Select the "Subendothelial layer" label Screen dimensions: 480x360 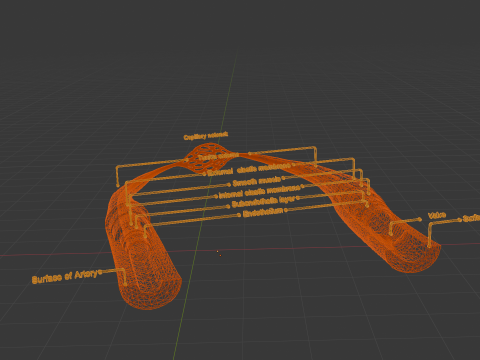pyautogui.click(x=263, y=201)
